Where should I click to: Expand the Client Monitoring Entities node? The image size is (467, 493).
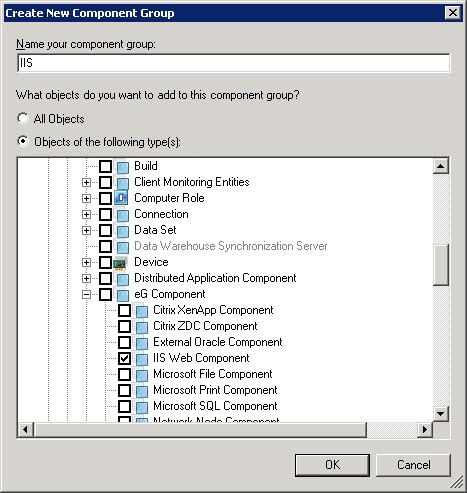pos(86,182)
